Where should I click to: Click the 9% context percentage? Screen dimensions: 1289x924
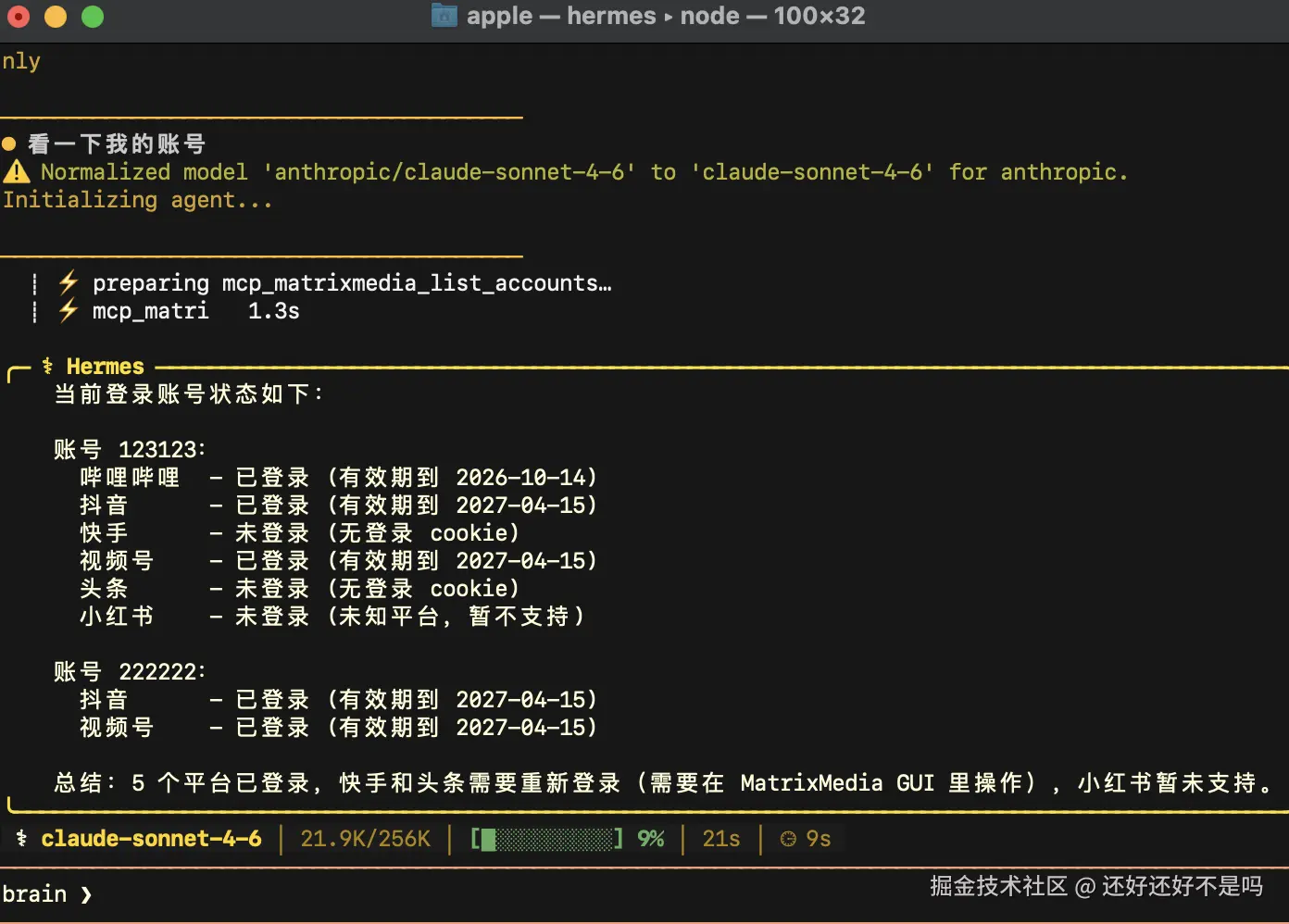pyautogui.click(x=651, y=839)
